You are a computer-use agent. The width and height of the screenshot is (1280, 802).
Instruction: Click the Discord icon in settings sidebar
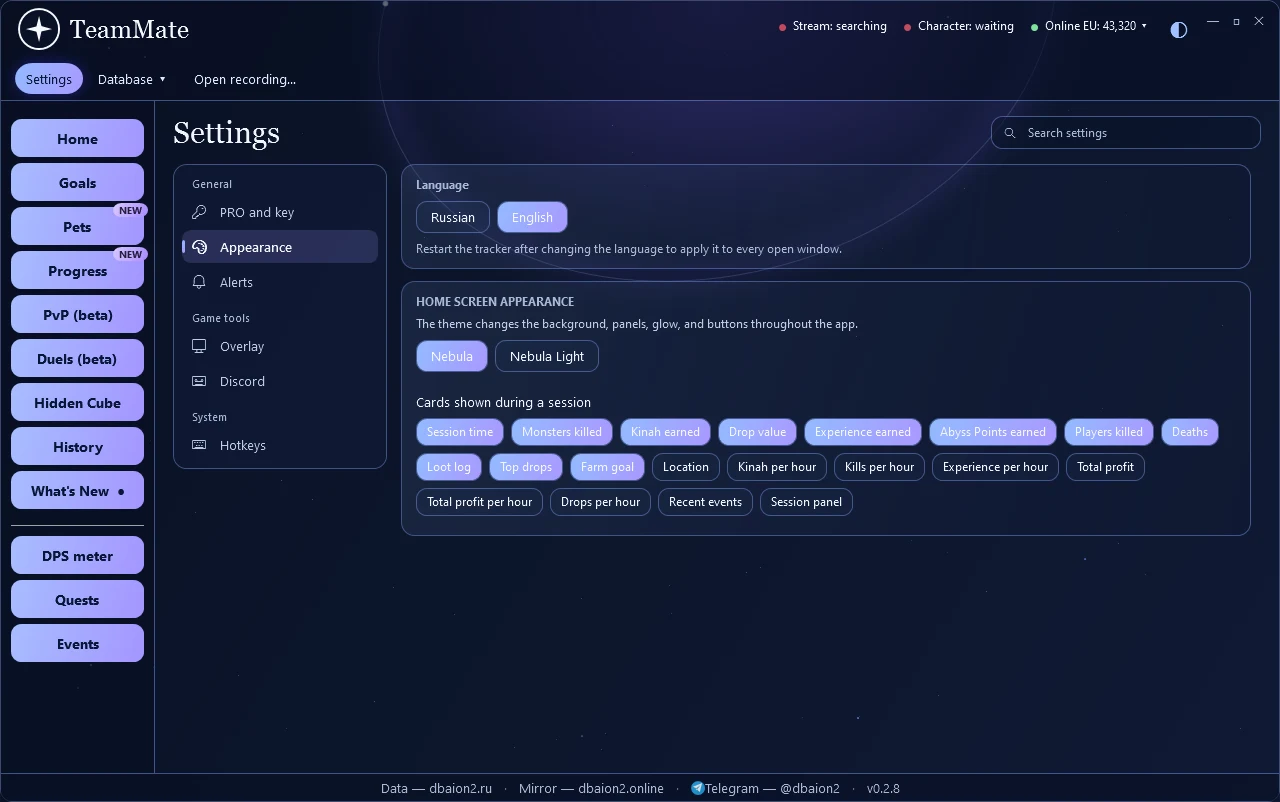click(199, 381)
